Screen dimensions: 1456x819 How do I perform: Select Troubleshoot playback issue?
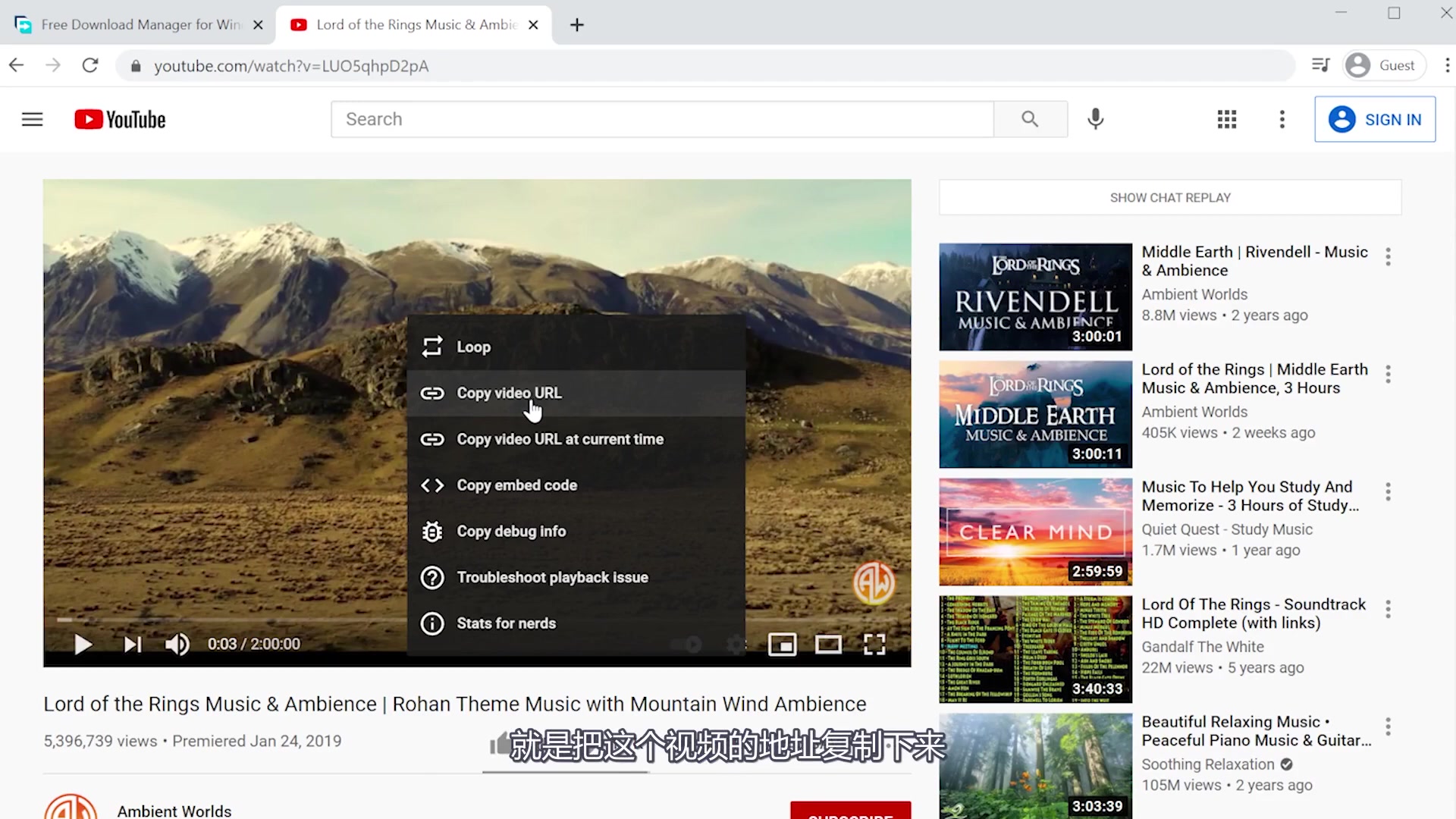click(576, 578)
